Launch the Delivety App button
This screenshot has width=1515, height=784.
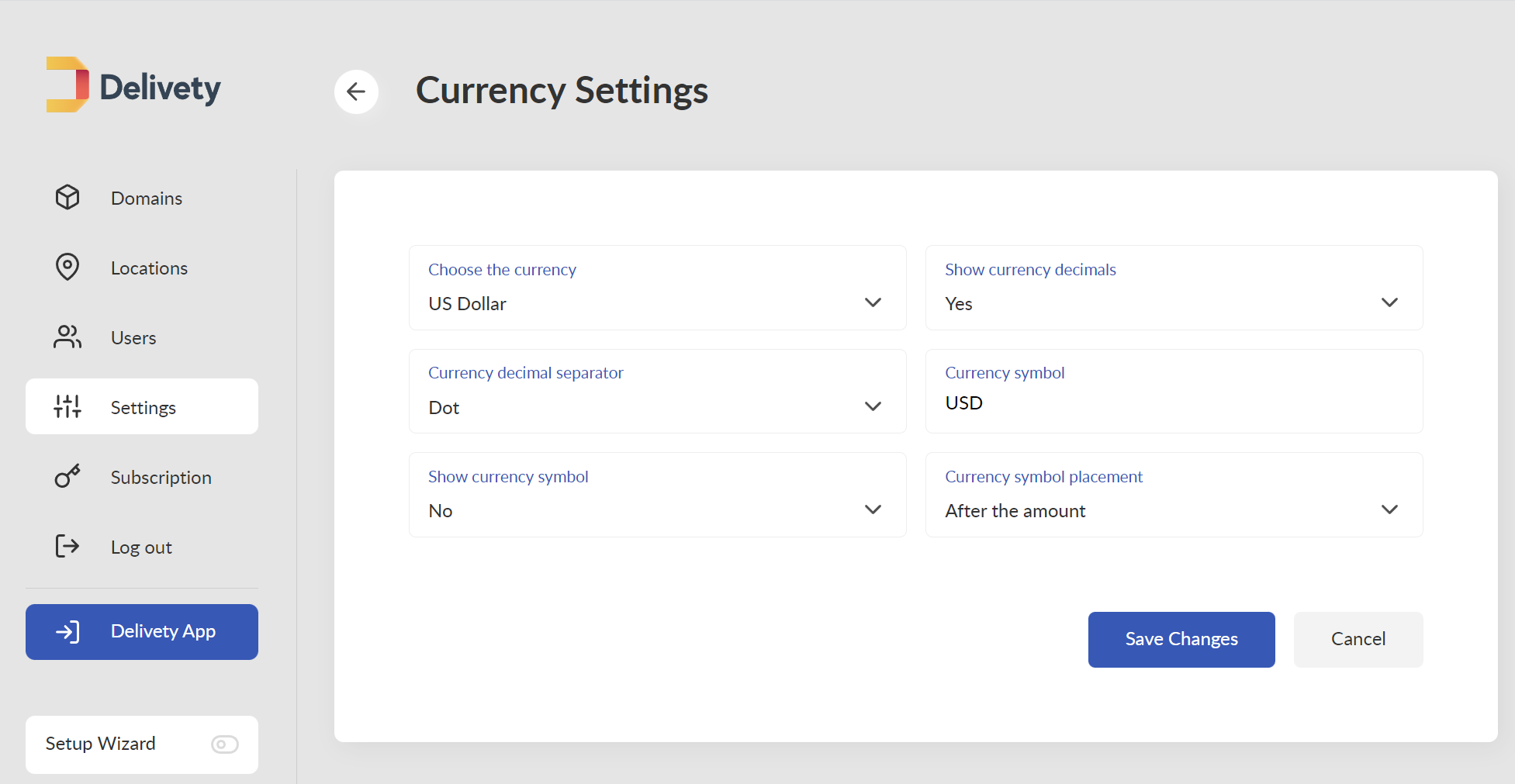(142, 632)
